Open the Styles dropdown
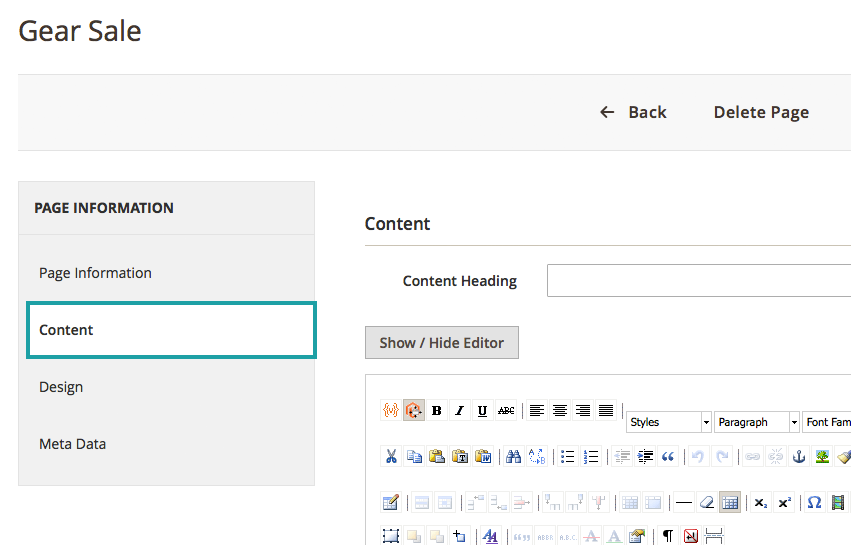 click(669, 422)
